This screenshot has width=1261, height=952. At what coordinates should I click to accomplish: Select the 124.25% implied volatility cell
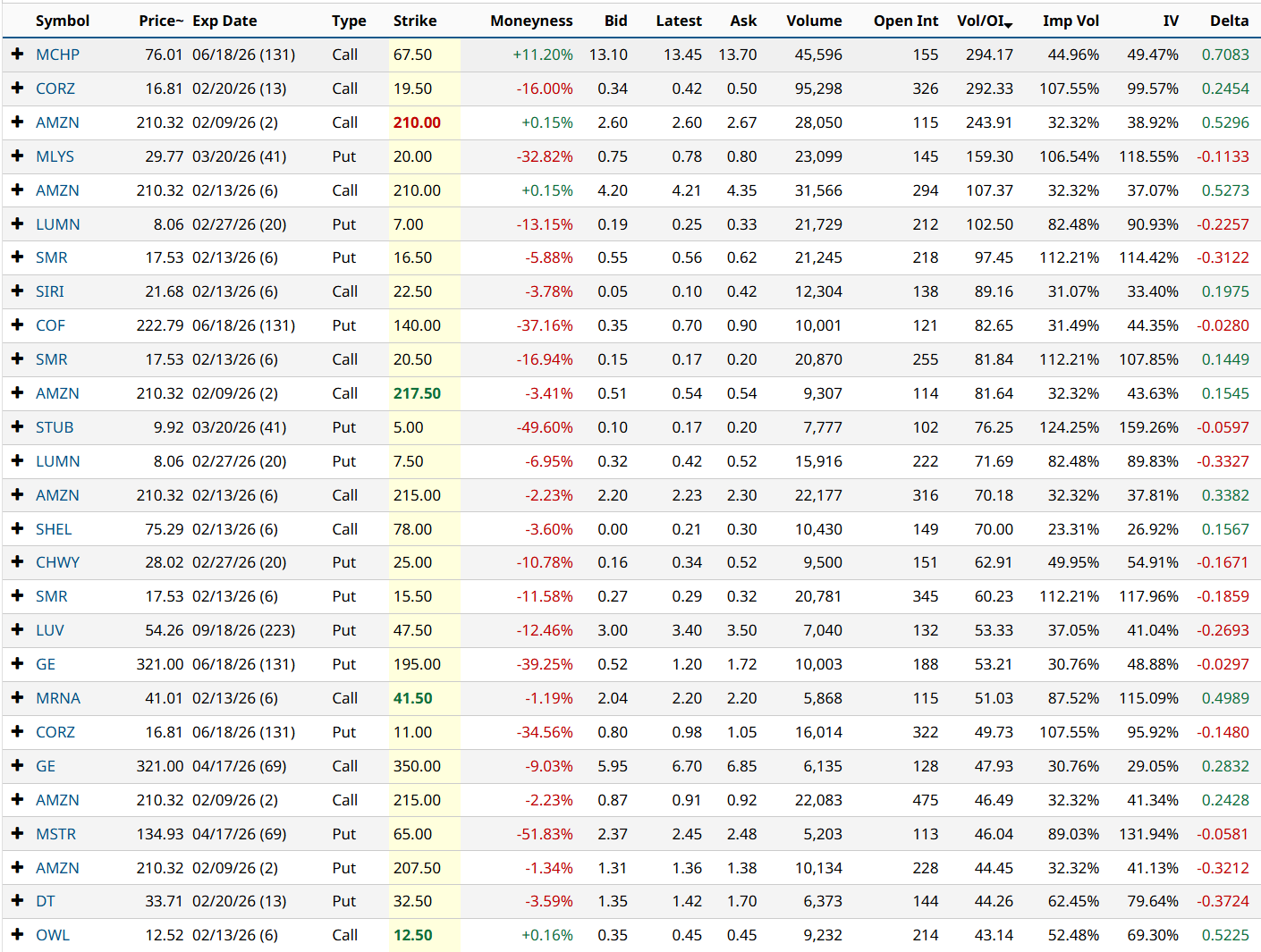pyautogui.click(x=1070, y=427)
